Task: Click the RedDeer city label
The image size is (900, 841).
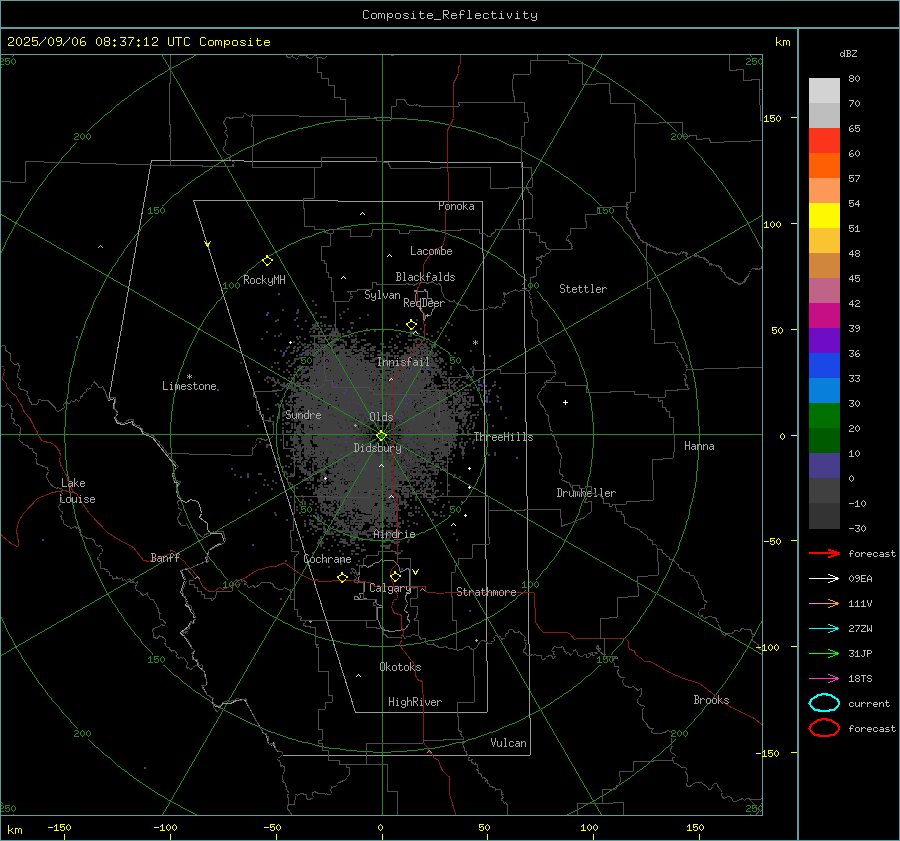Action: [x=424, y=303]
